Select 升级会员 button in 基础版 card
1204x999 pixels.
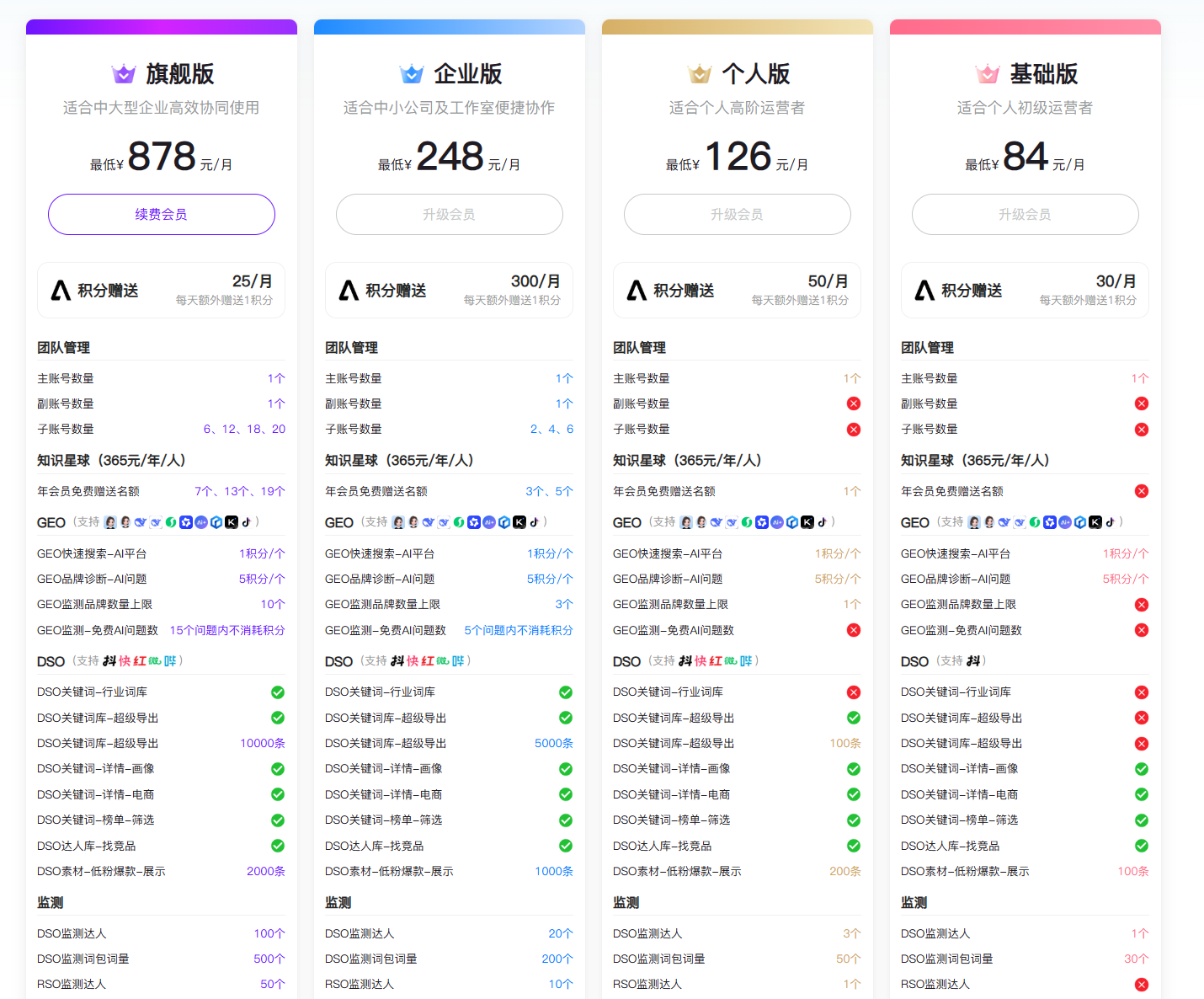click(1025, 215)
